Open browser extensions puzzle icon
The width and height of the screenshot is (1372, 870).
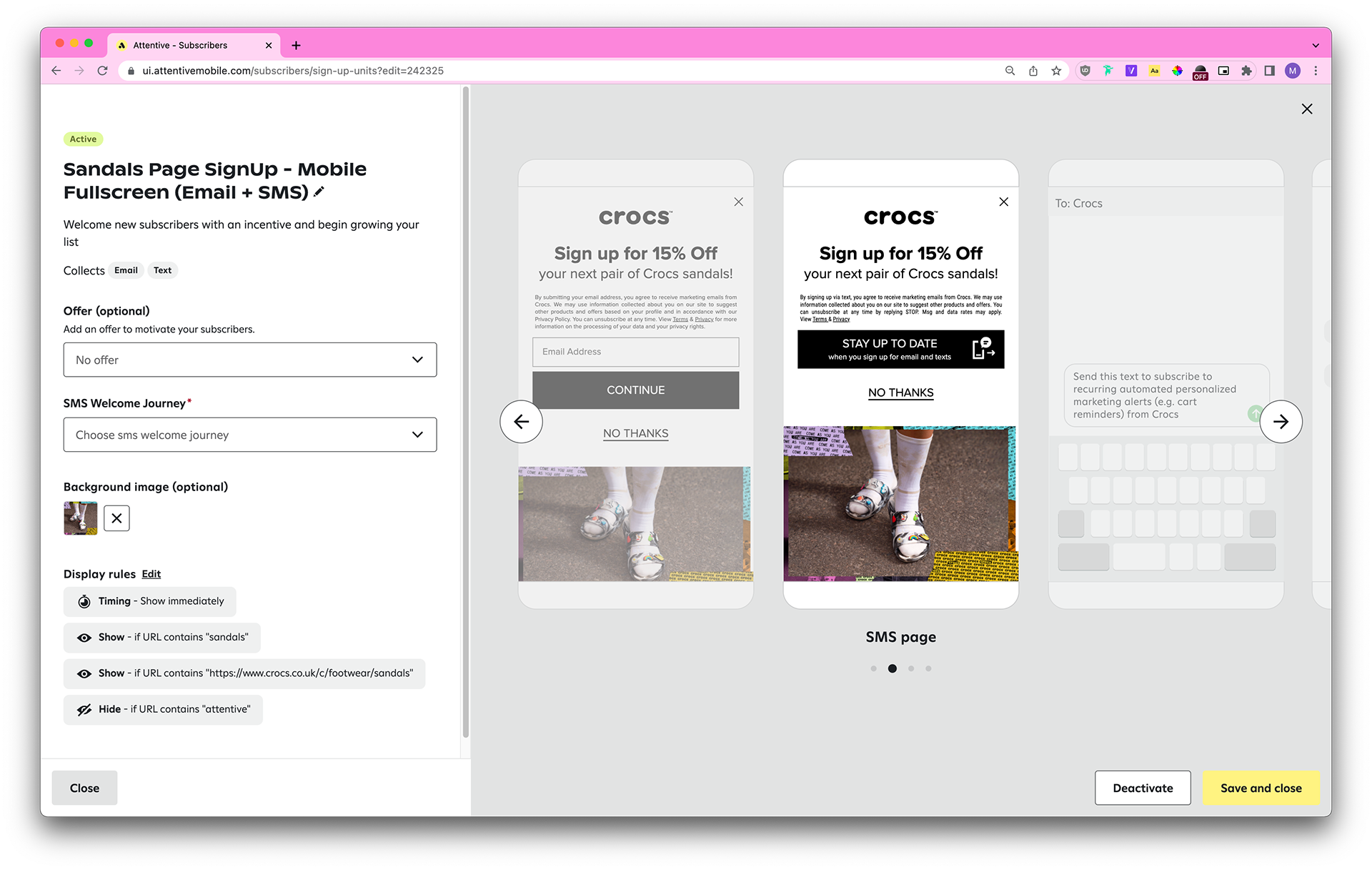coord(1246,71)
